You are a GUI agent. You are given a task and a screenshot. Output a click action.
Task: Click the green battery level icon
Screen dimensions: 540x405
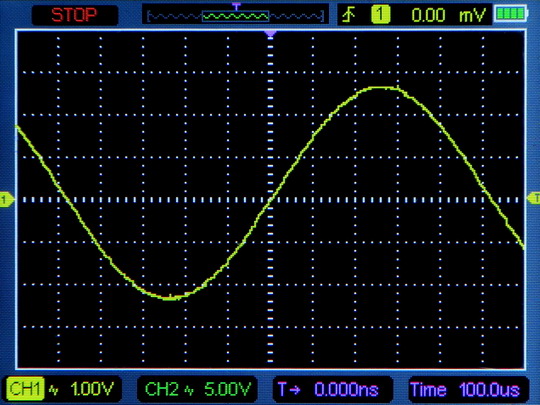pyautogui.click(x=511, y=13)
